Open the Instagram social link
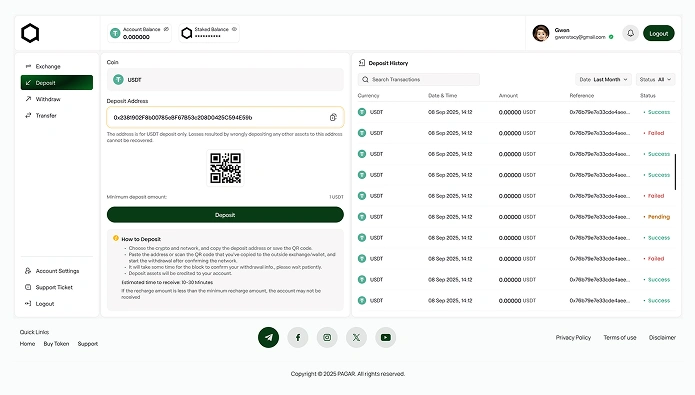Image resolution: width=695 pixels, height=395 pixels. point(327,337)
